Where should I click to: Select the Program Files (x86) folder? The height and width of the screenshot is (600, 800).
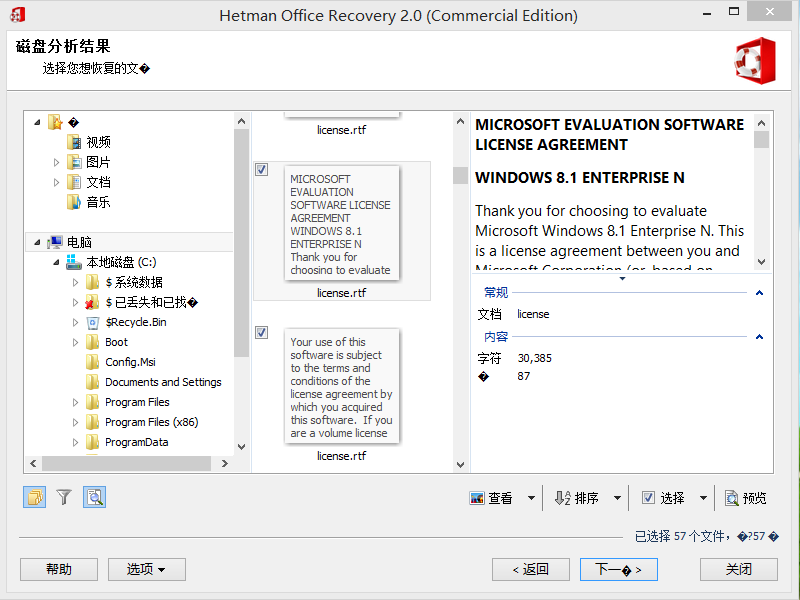[x=142, y=422]
